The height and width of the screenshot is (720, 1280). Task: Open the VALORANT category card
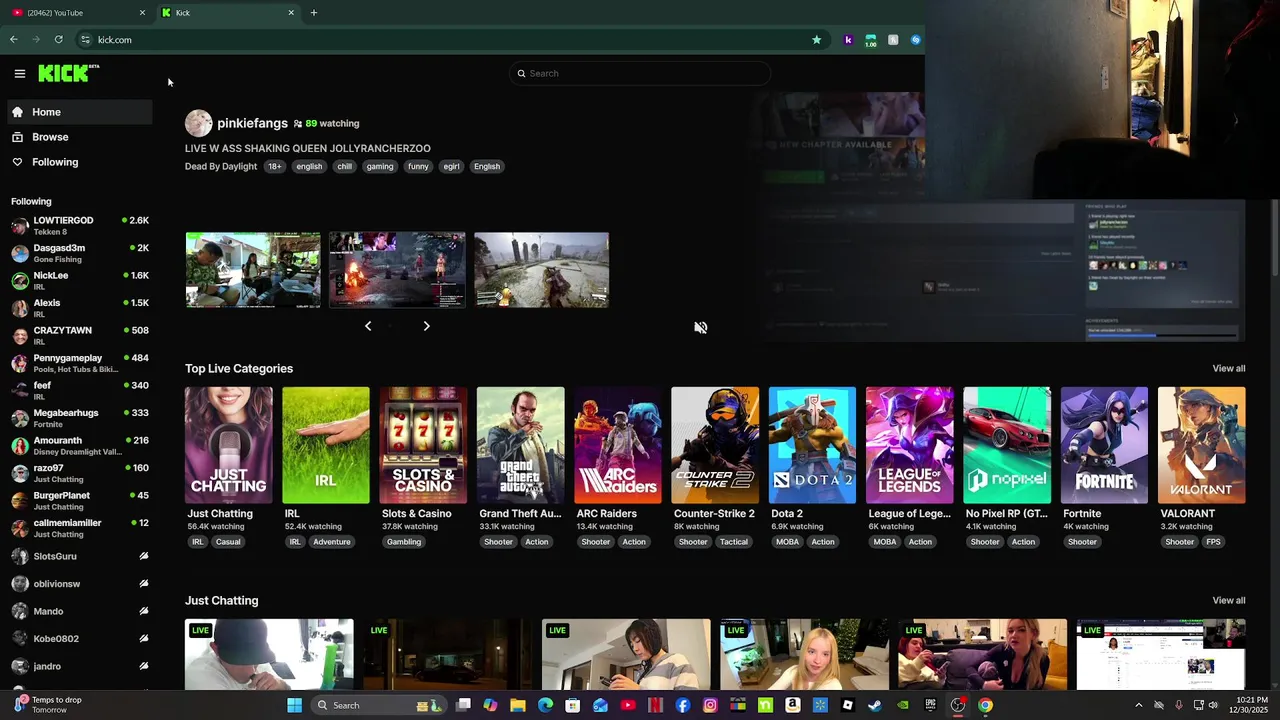(x=1202, y=445)
